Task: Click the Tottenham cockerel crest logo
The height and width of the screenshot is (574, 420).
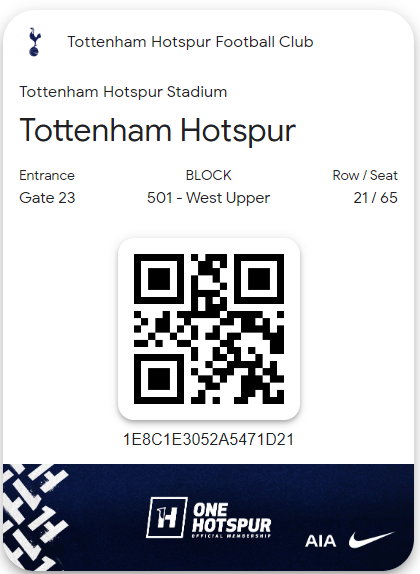Action: tap(35, 42)
